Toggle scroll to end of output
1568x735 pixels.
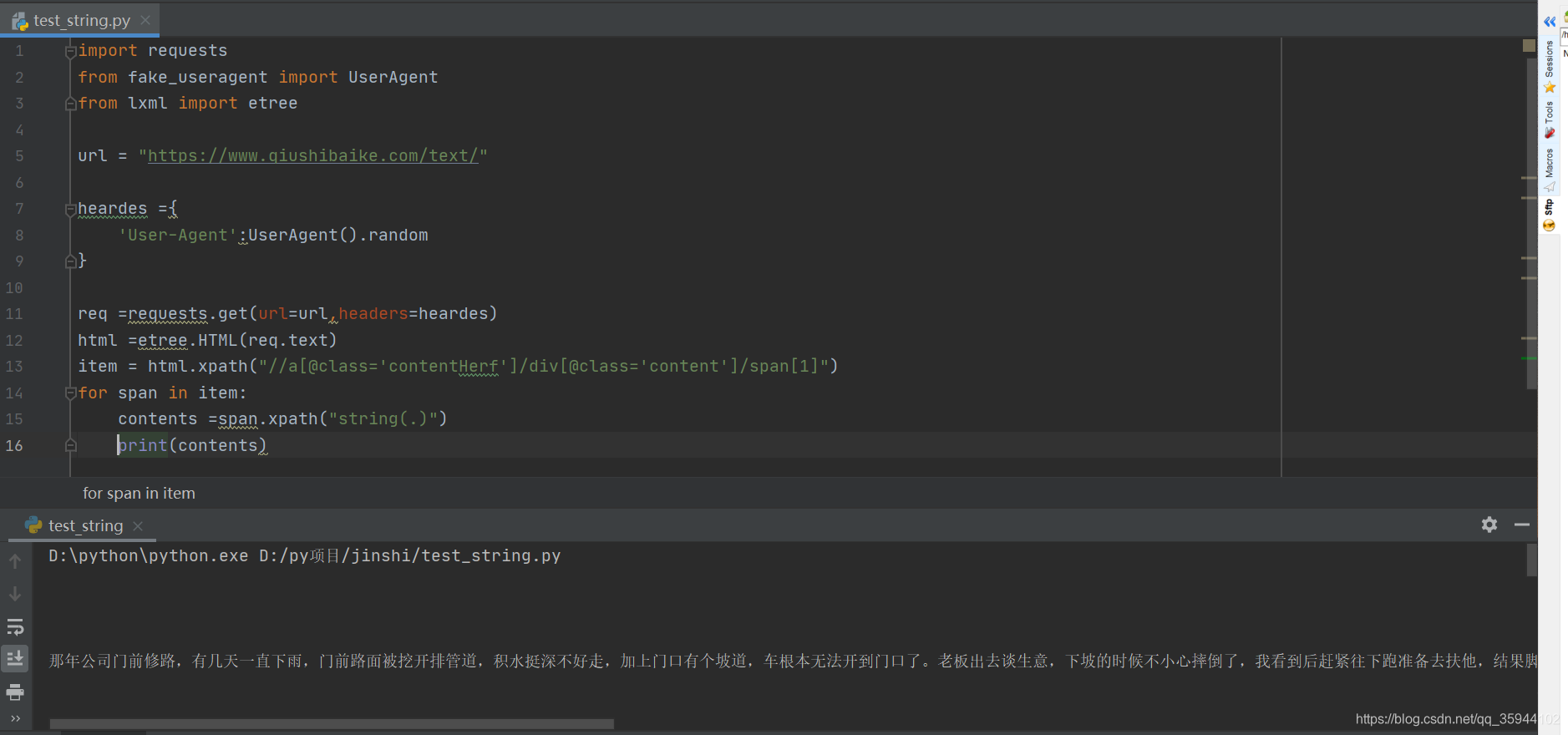[15, 659]
